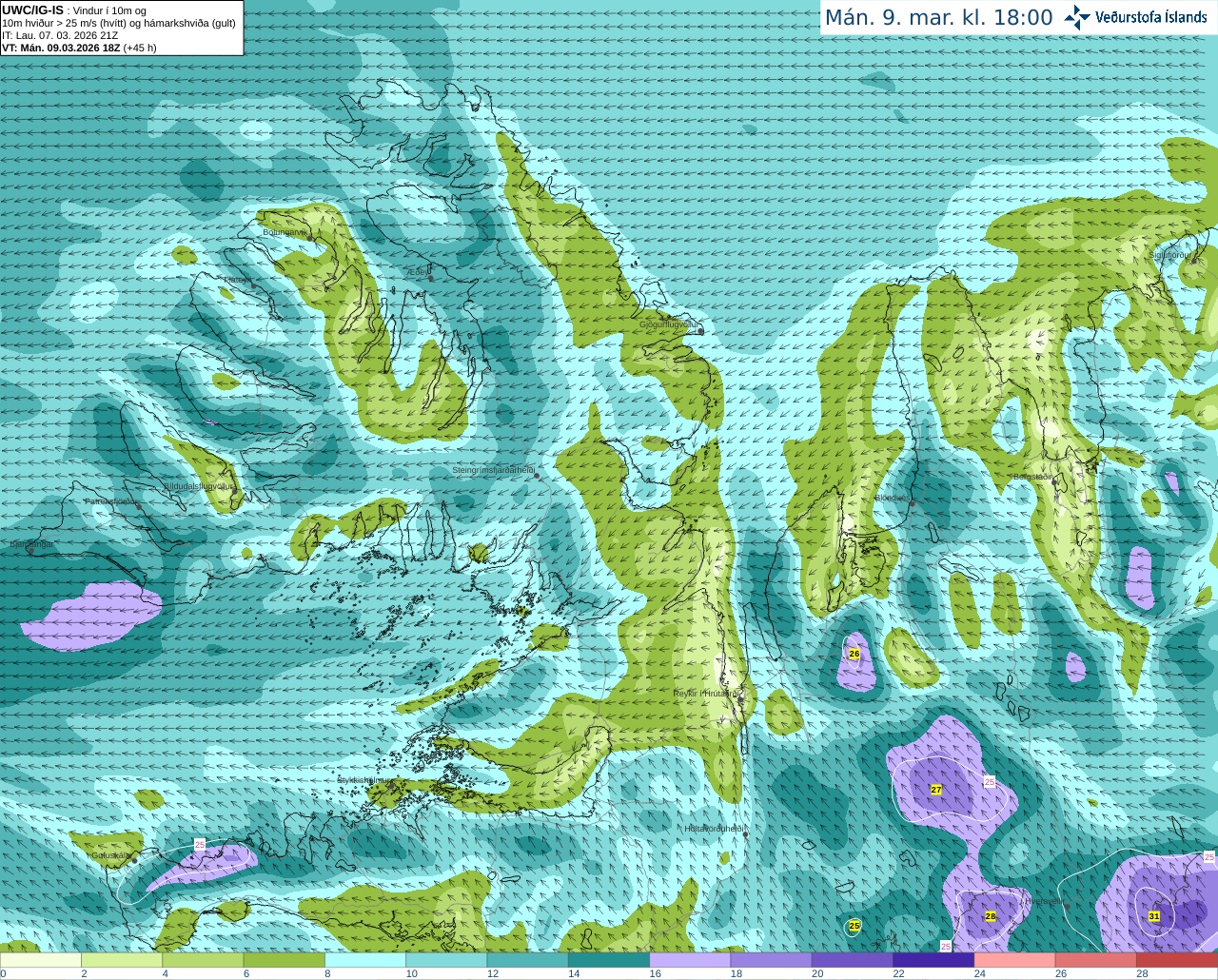1218x980 pixels.
Task: Click the 8–10 m/s pale cyan legend swatch
Action: pyautogui.click(x=365, y=960)
